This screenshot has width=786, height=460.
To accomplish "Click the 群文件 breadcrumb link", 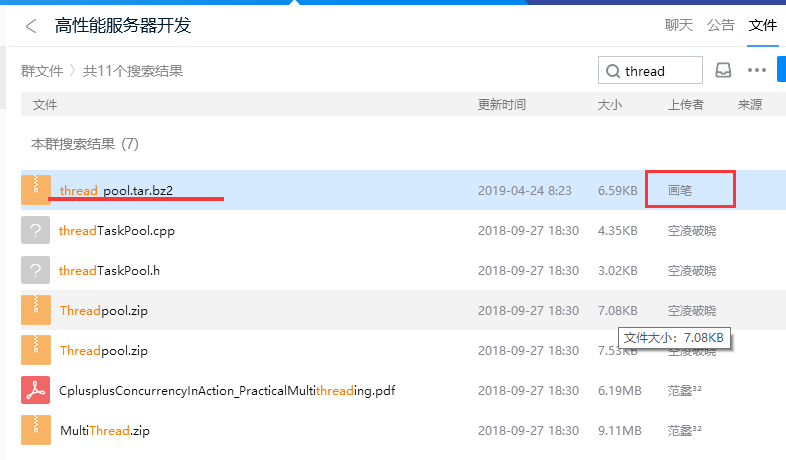I will (x=42, y=71).
